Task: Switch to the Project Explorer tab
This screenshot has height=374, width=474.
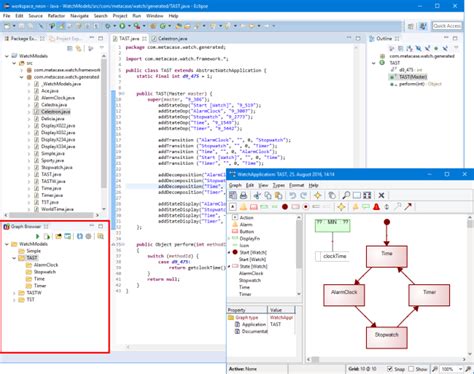Action: [66, 39]
